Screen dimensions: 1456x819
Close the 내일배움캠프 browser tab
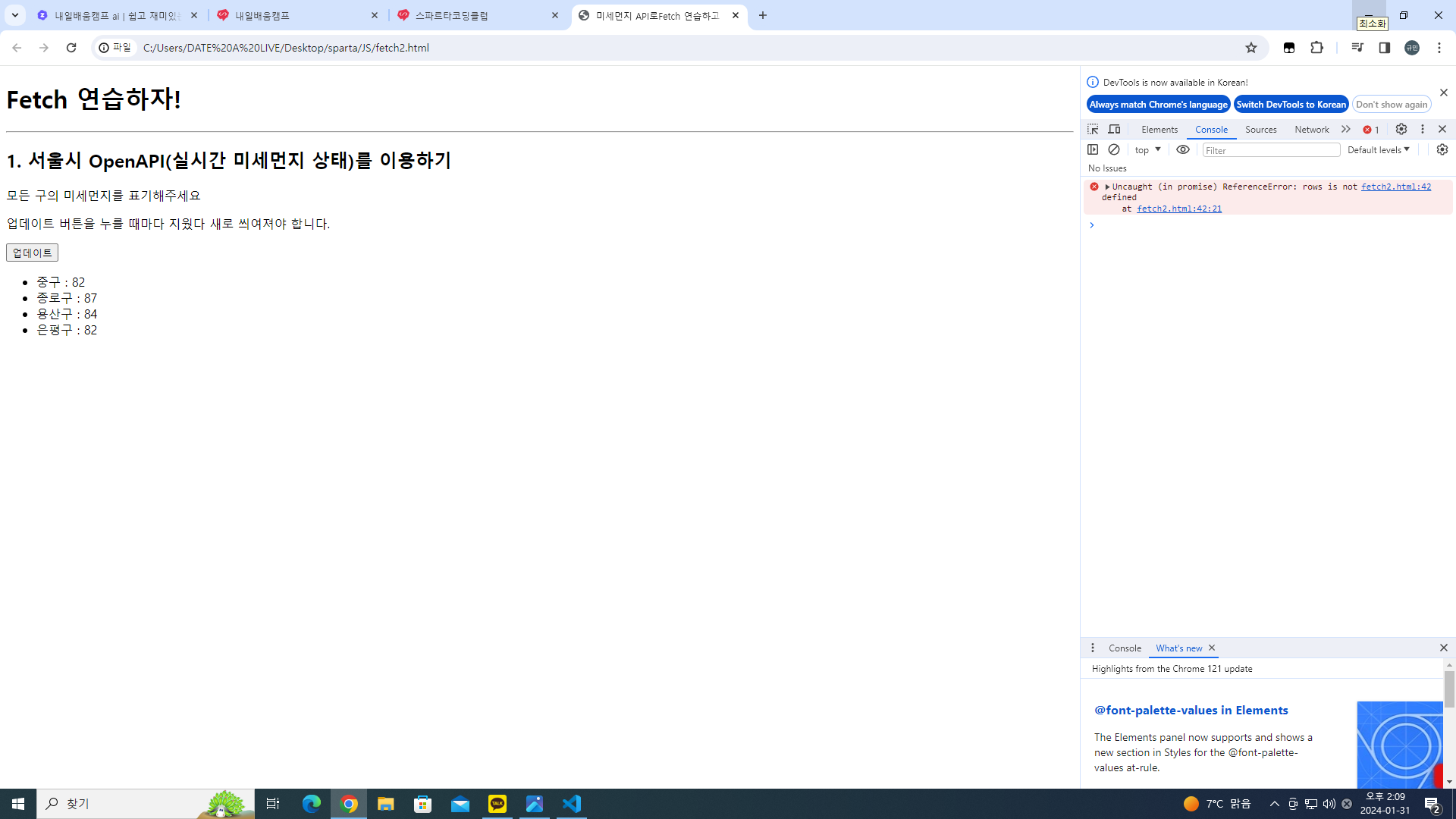(375, 15)
